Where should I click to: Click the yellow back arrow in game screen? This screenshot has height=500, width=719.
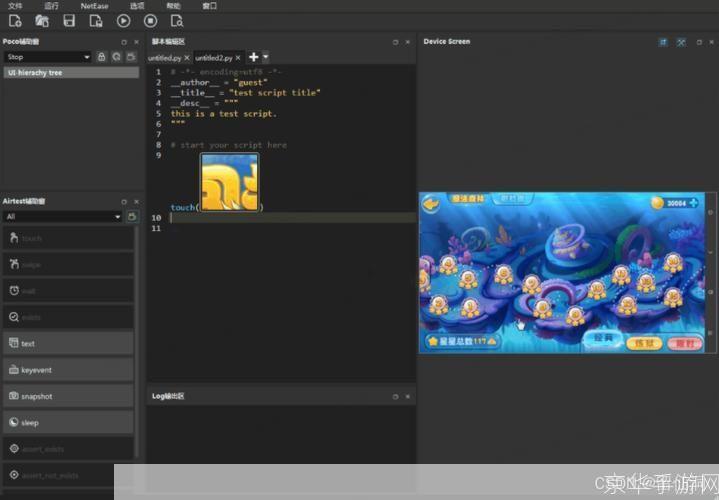[431, 203]
